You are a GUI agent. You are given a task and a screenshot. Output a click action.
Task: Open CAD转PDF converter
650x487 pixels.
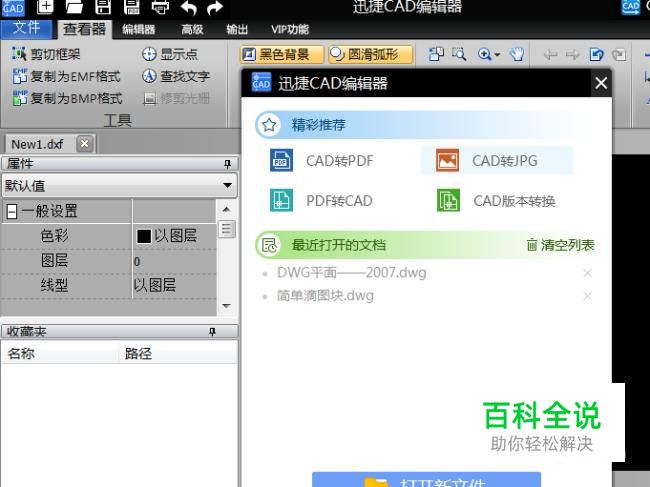click(322, 160)
